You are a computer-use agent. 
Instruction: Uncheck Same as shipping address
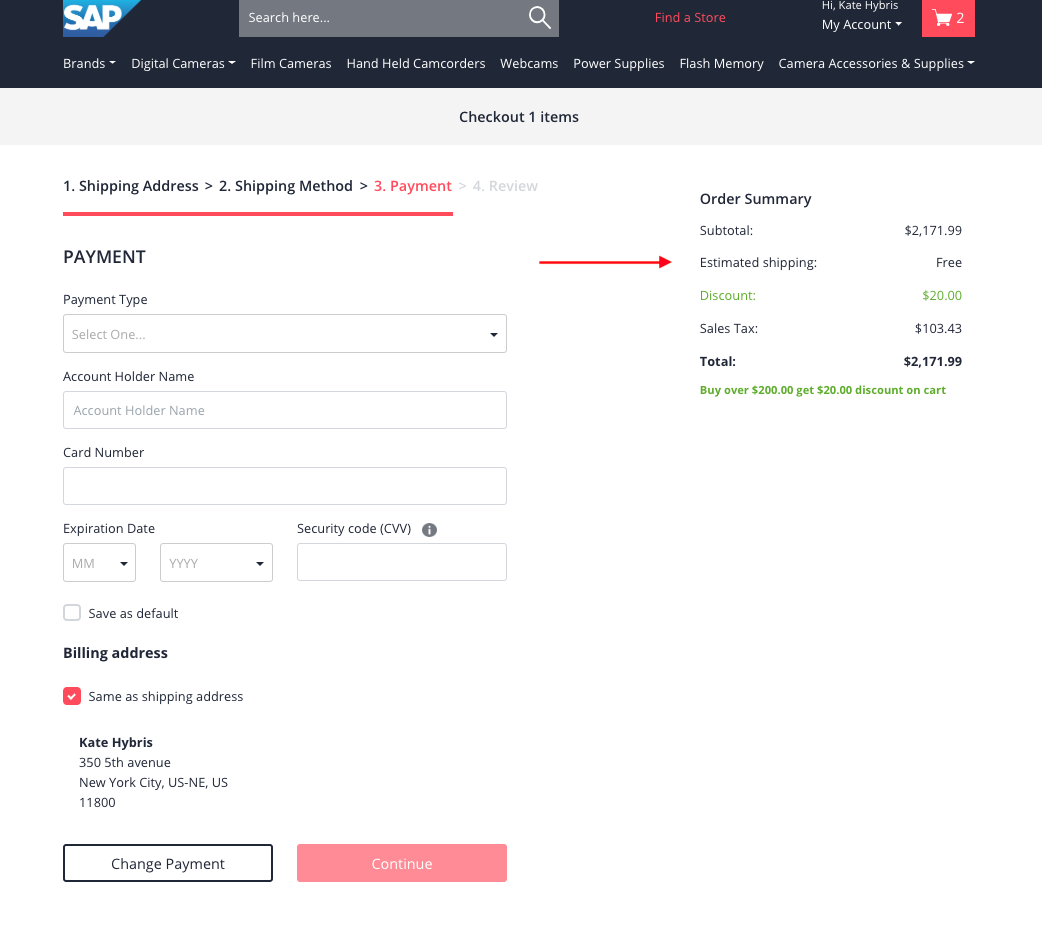click(x=72, y=696)
